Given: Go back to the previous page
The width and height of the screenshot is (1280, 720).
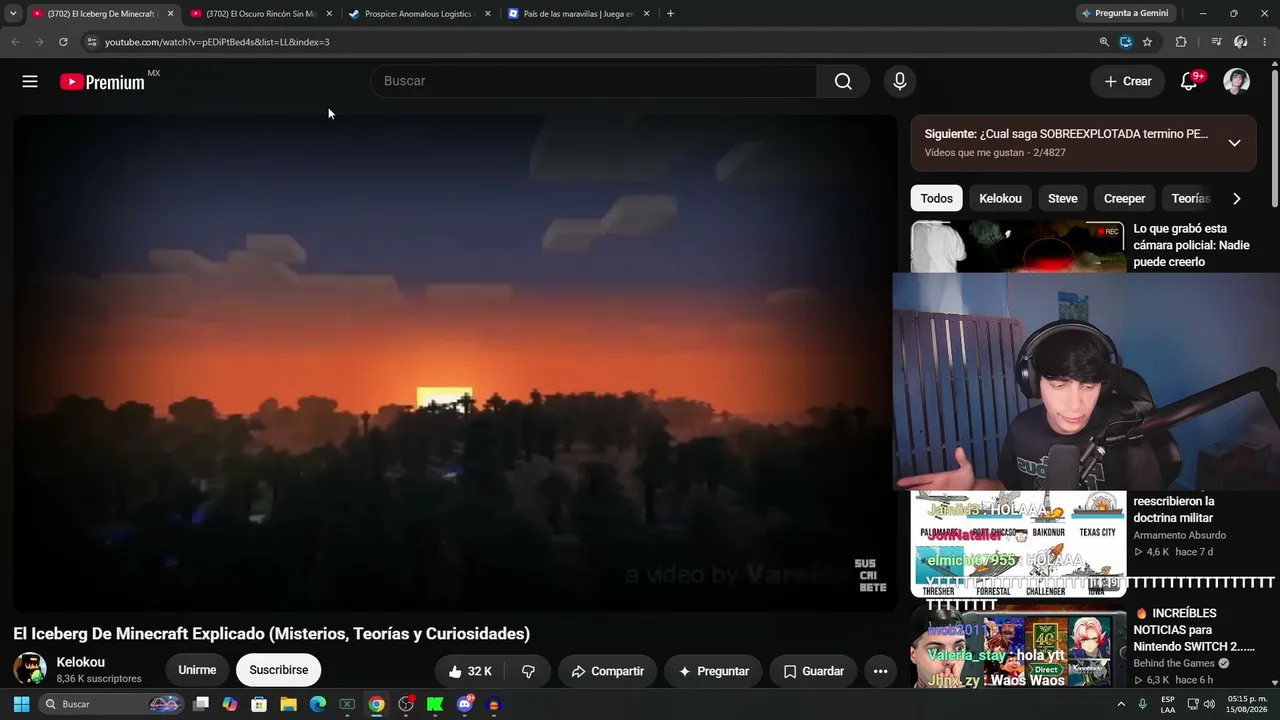Looking at the screenshot, I should tap(15, 42).
